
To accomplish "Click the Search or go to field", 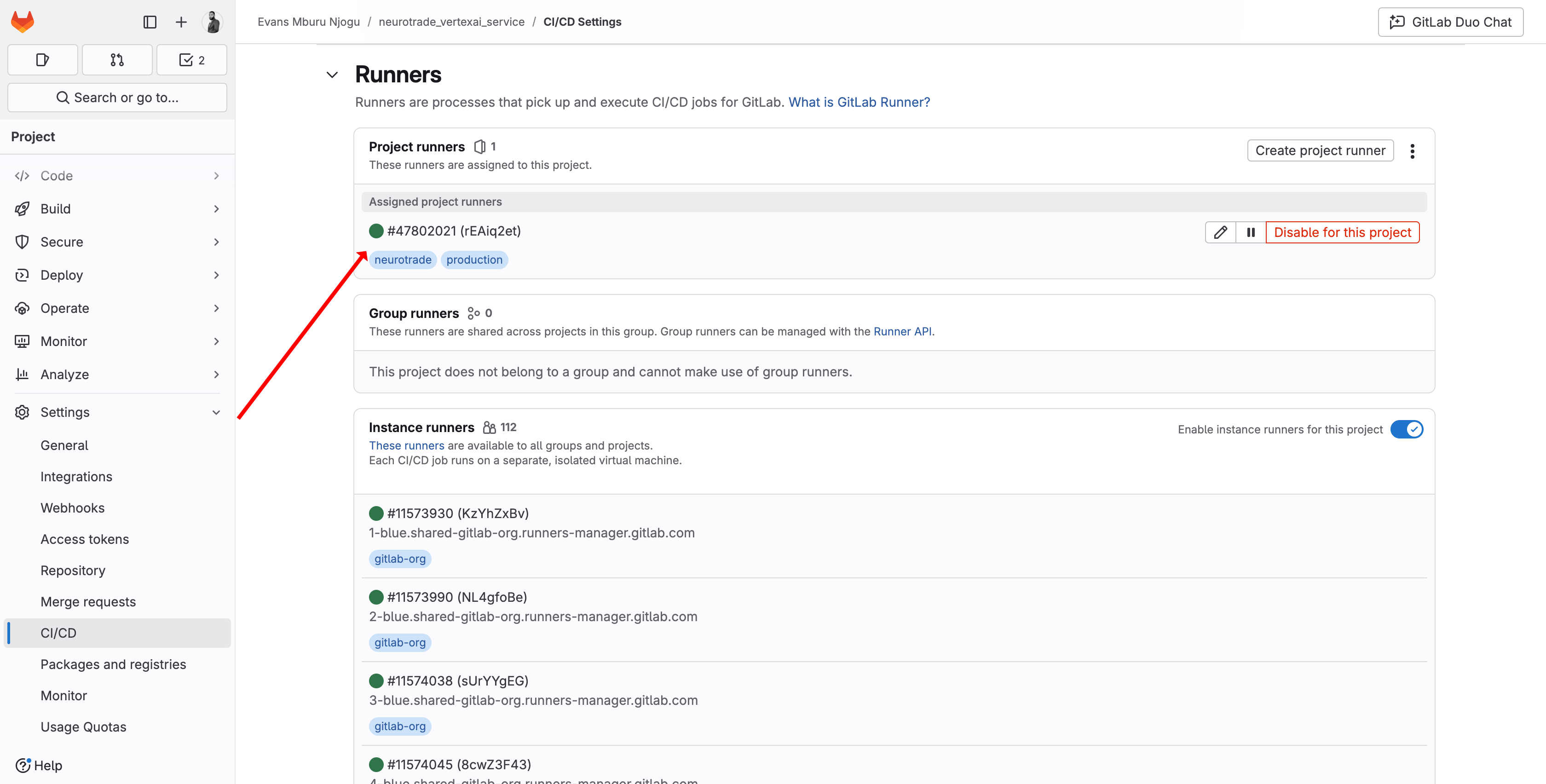I will (117, 97).
